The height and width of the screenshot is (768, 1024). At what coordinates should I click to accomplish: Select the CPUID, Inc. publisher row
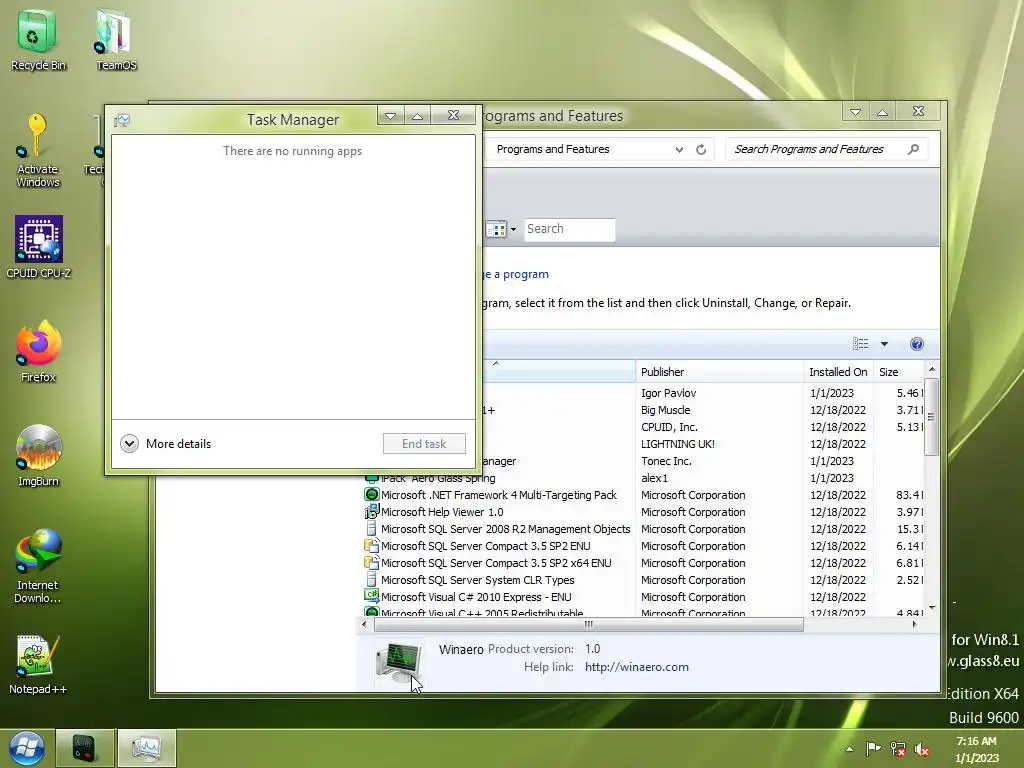[x=669, y=427]
